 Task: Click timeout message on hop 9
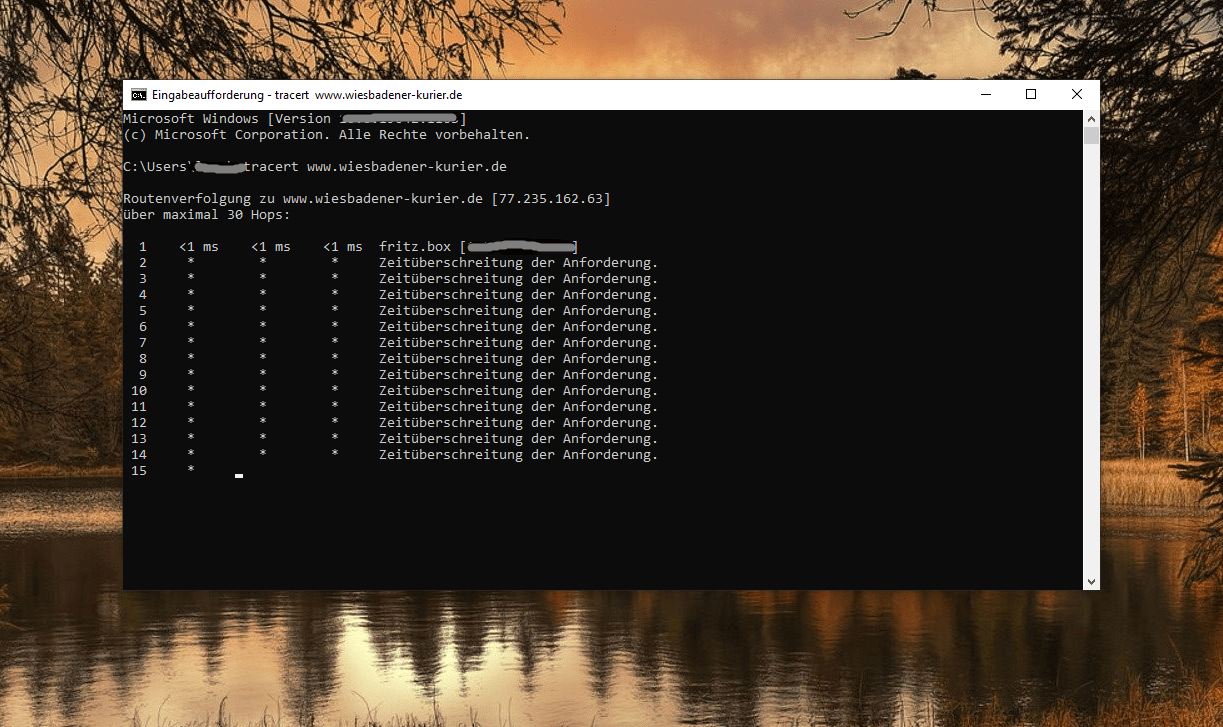518,374
